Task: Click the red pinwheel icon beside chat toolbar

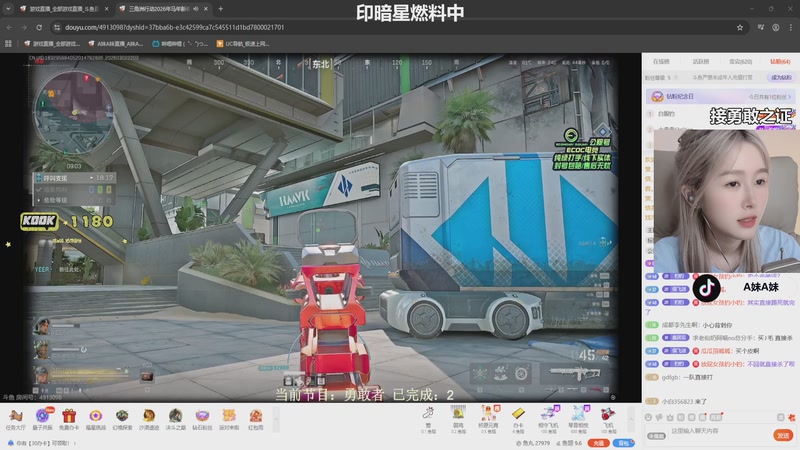Action: 791,417
